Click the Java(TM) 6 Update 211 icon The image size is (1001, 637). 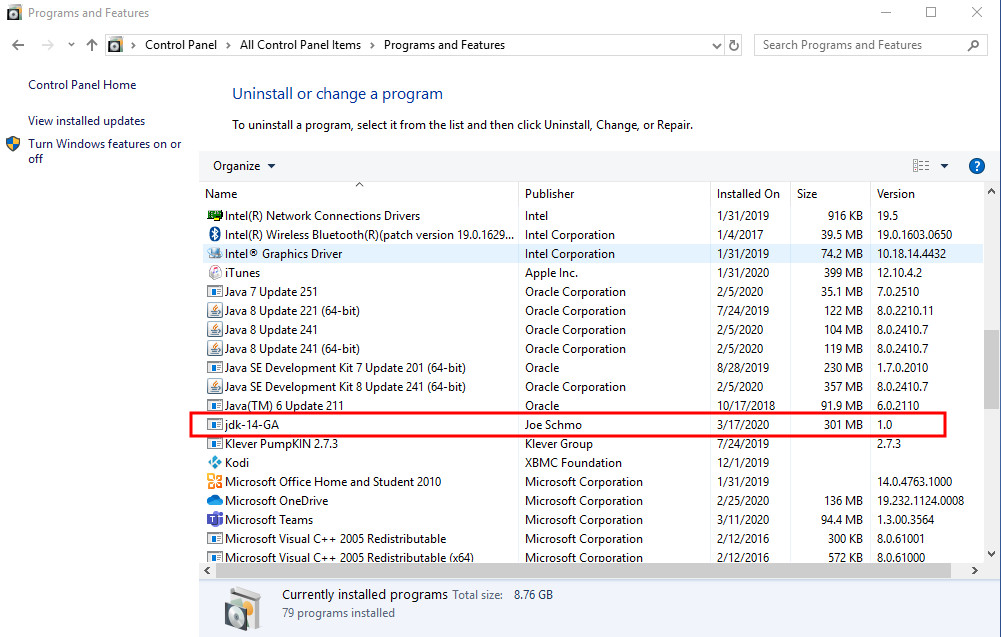214,405
